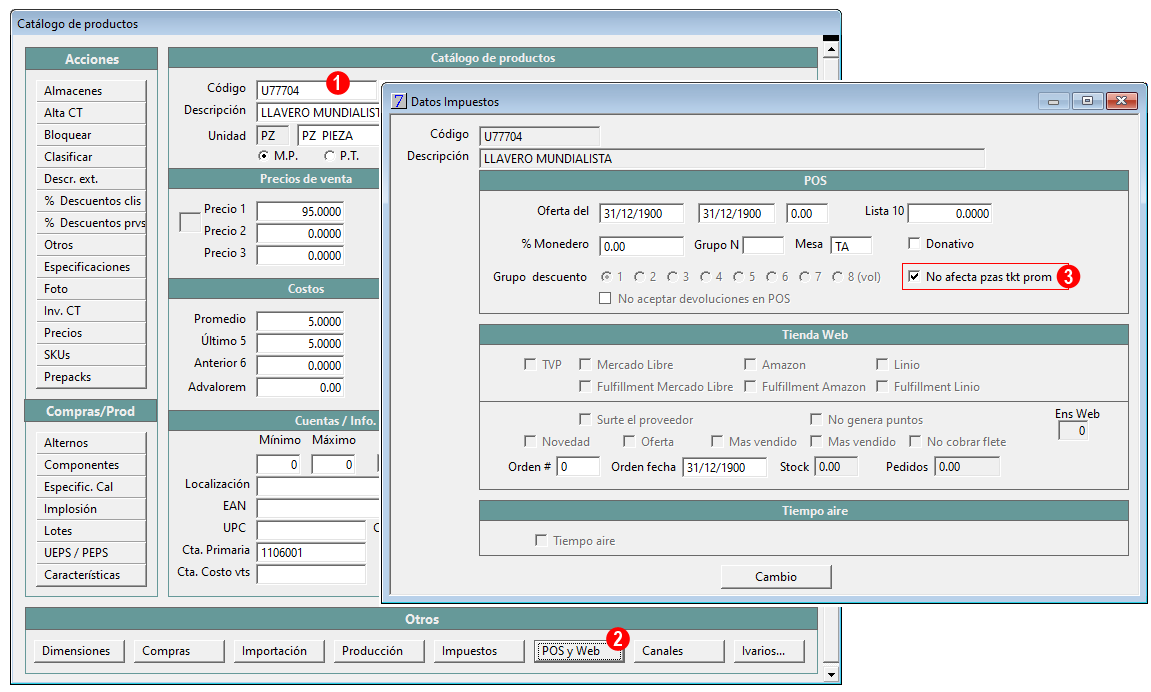Screen dimensions: 1151x692
Task: Click the scrollbar up arrow in Catálogo window
Action: point(831,50)
